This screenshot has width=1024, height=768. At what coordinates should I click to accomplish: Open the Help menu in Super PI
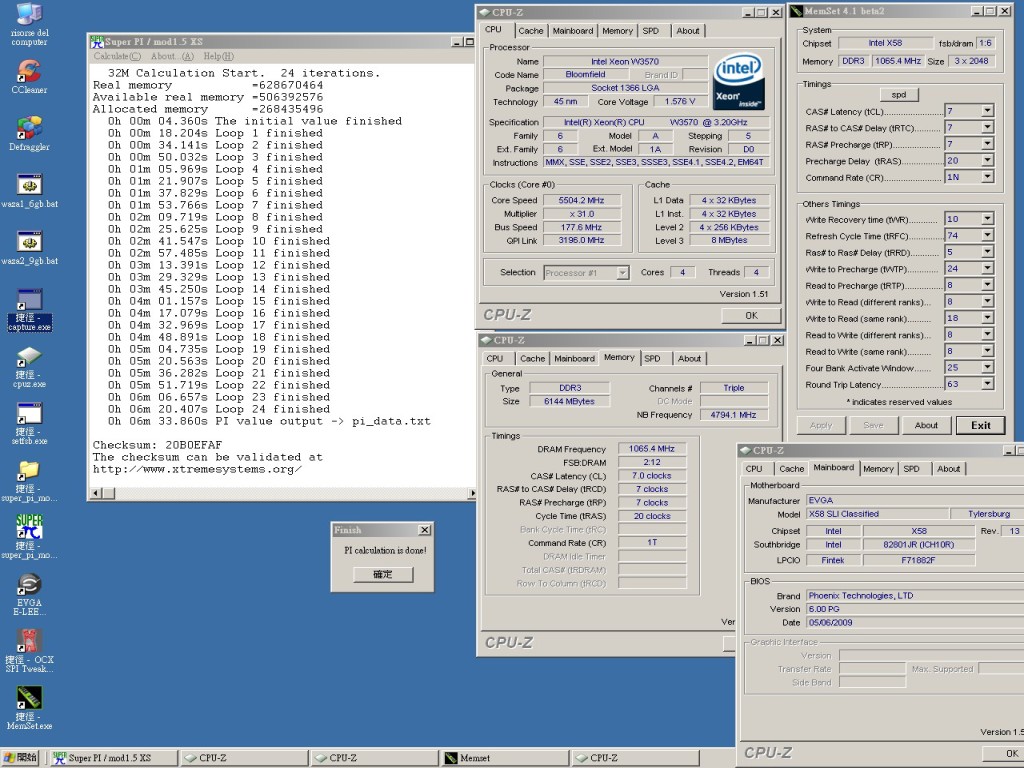click(219, 56)
